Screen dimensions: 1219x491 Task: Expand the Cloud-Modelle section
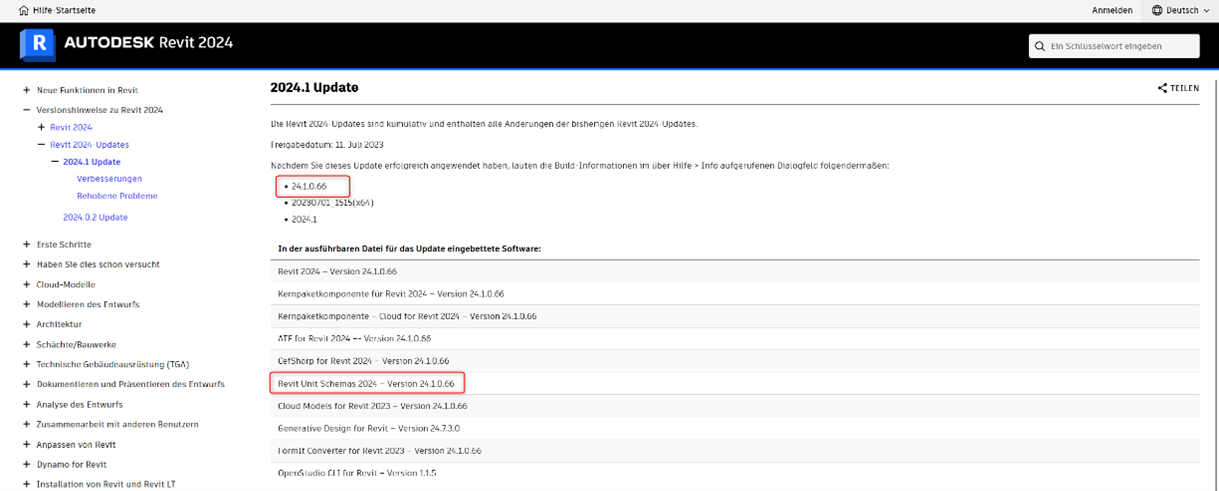click(x=26, y=284)
